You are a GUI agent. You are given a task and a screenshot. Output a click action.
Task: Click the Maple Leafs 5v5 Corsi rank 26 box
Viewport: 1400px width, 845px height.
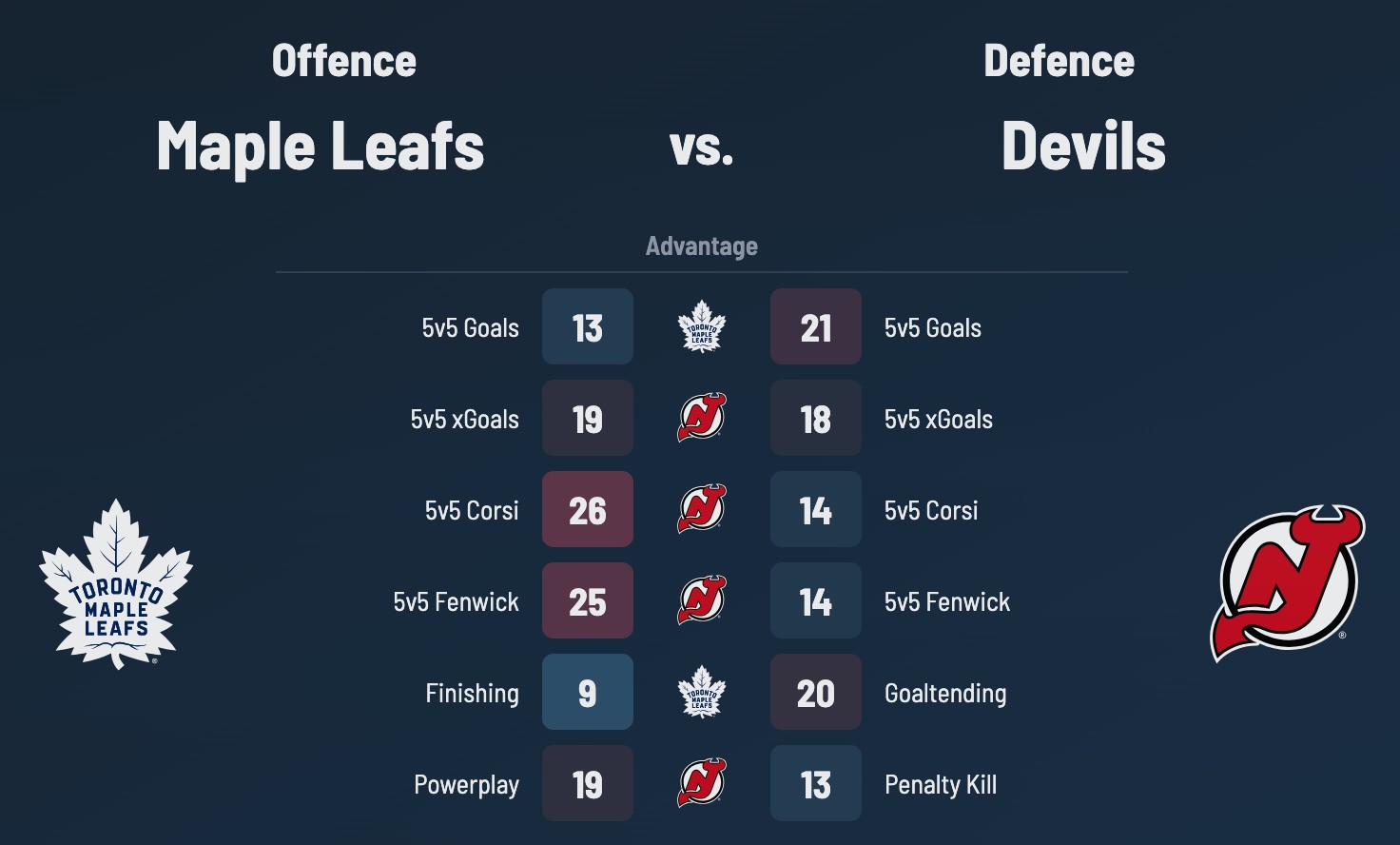coord(588,509)
